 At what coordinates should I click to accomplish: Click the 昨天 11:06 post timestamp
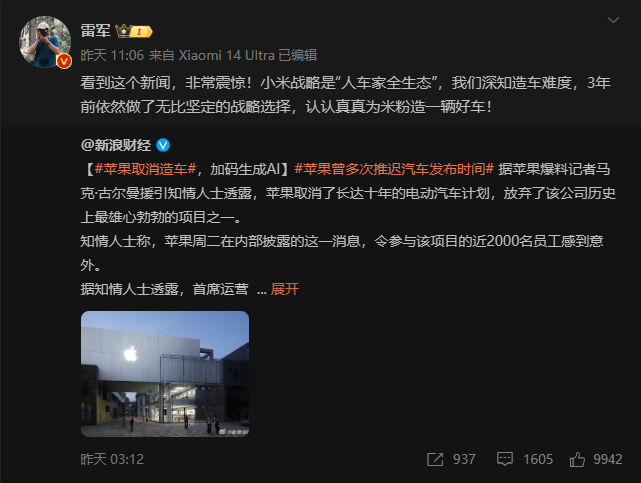(112, 55)
